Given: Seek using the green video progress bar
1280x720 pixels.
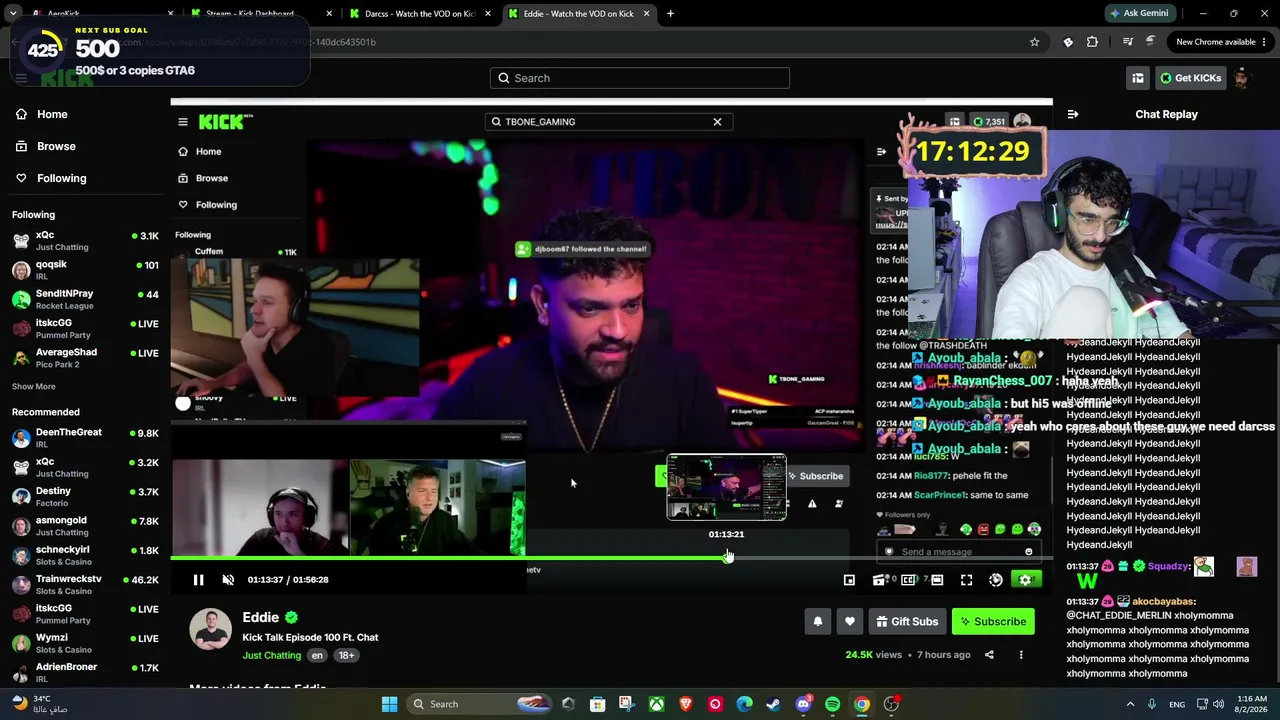Looking at the screenshot, I should click(x=610, y=558).
